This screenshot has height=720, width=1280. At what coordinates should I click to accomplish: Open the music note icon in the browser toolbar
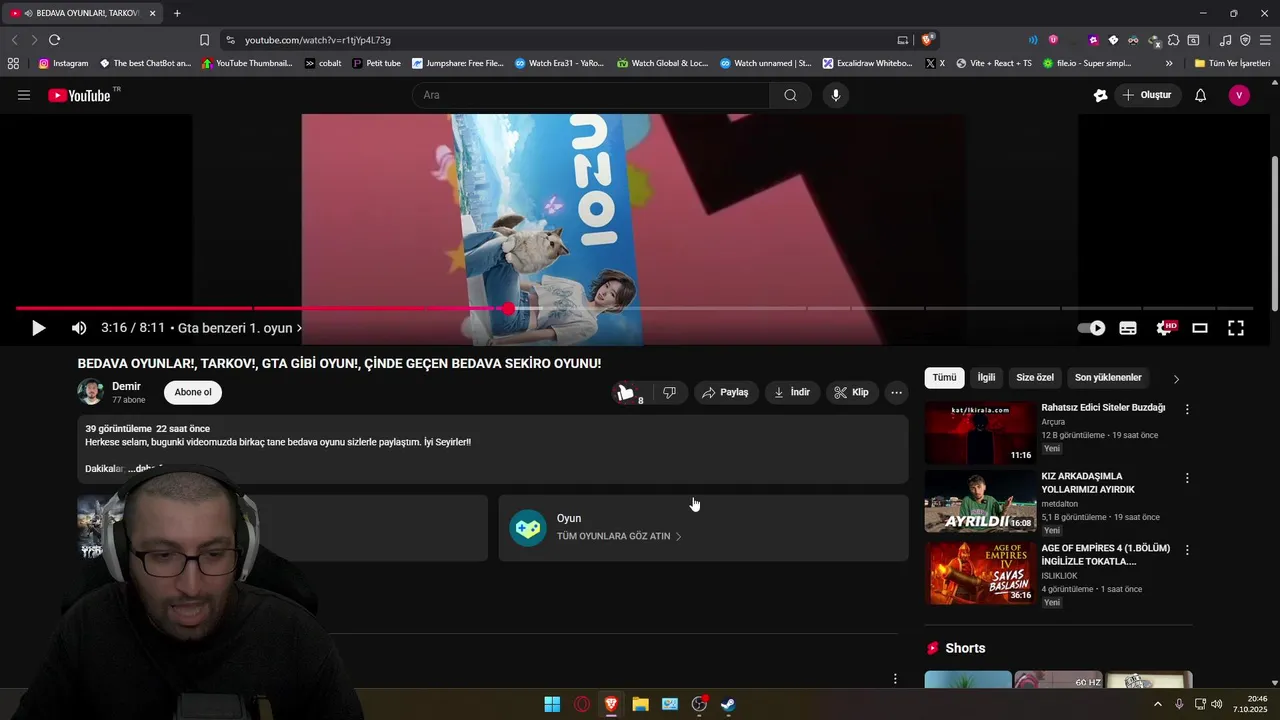tap(1225, 40)
